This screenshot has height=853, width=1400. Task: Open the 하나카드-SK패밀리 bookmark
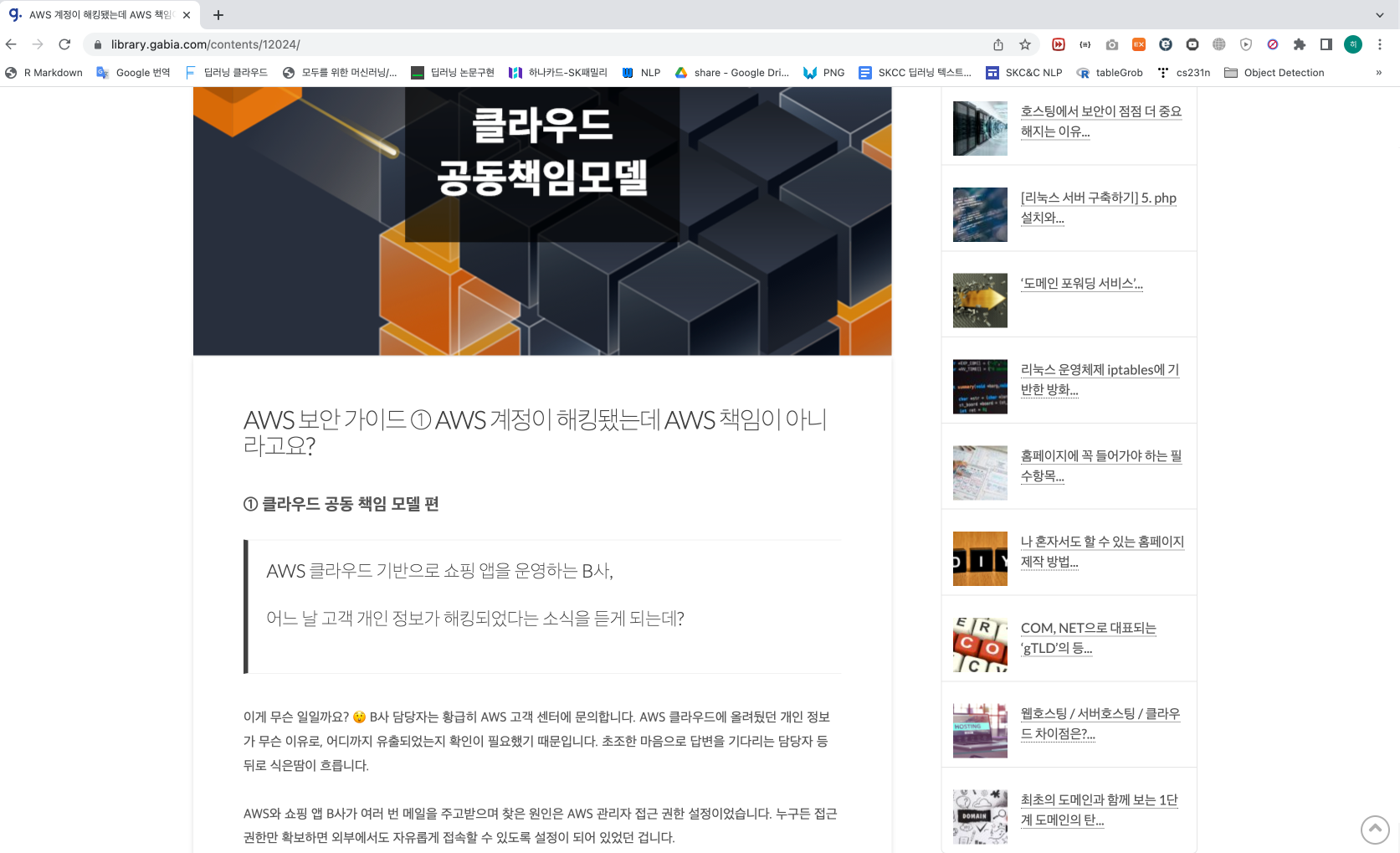pos(558,73)
